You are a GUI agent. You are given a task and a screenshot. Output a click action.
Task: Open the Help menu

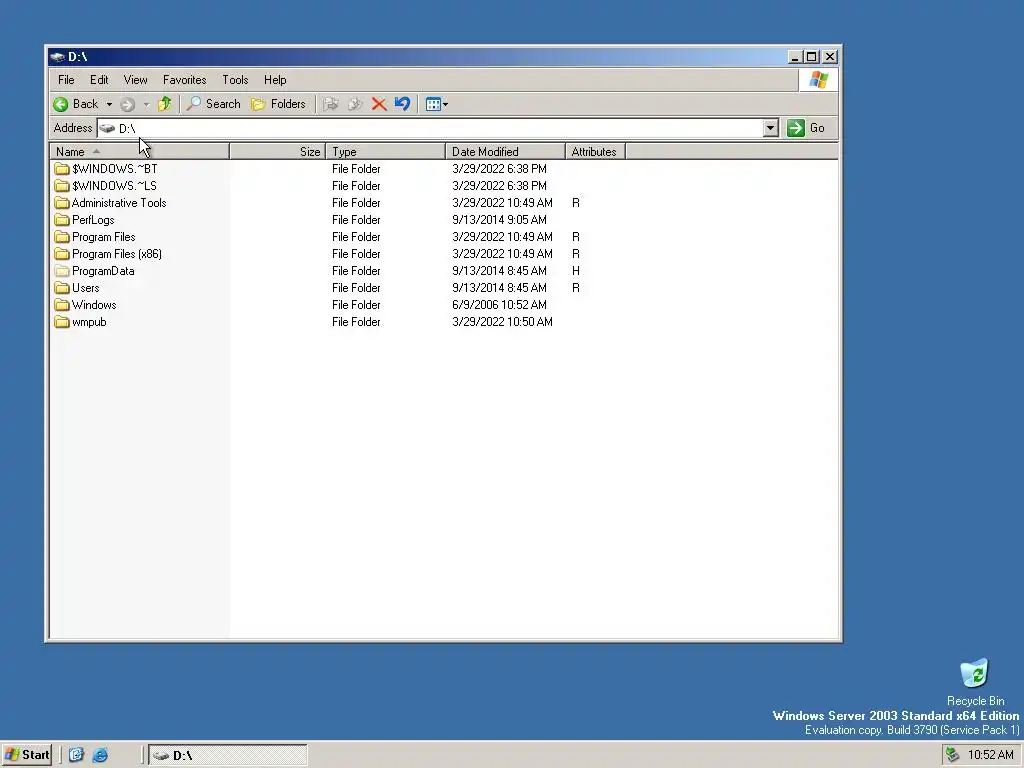coord(275,80)
